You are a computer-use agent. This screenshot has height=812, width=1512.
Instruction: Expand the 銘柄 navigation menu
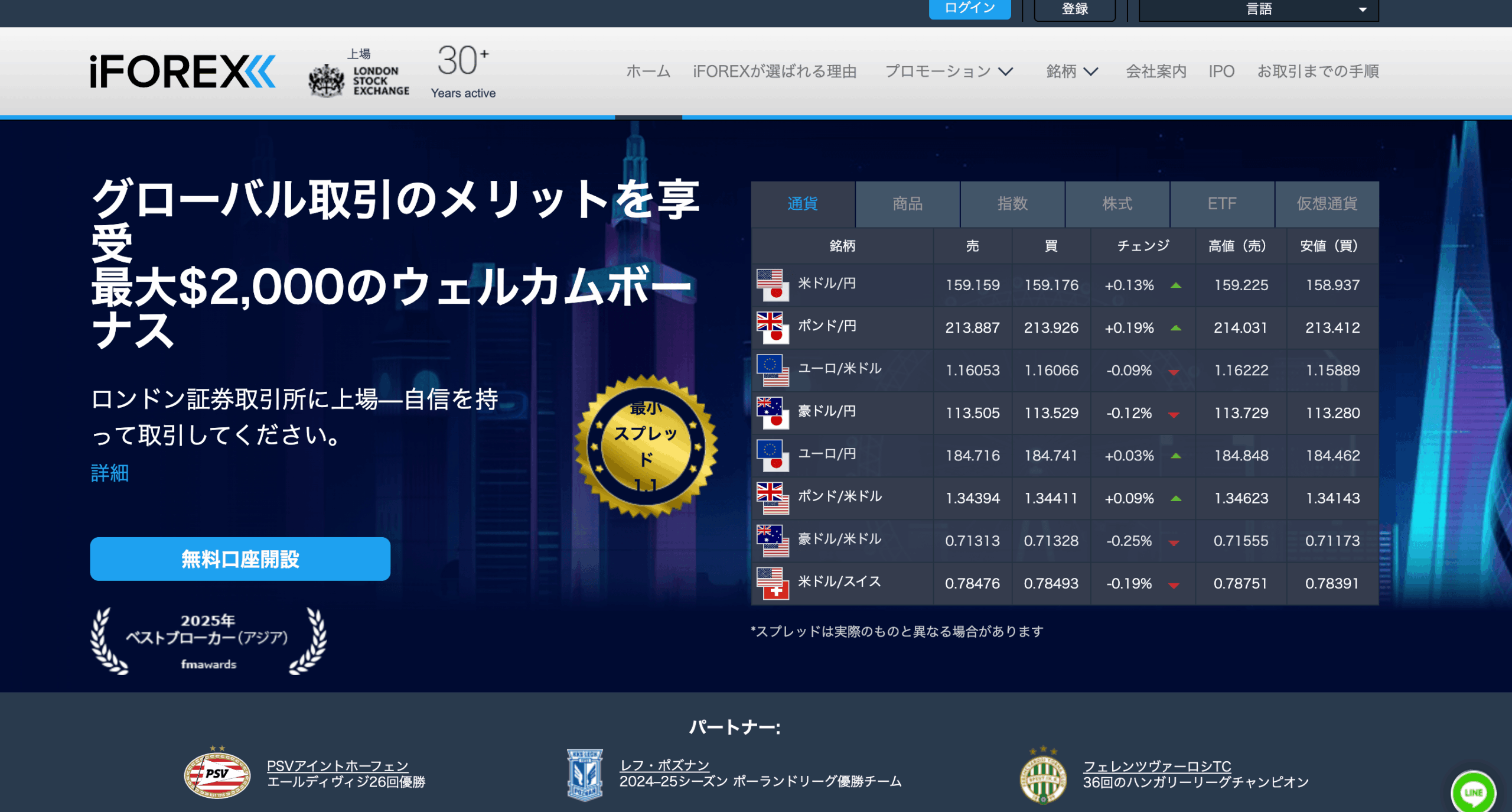click(x=1072, y=72)
